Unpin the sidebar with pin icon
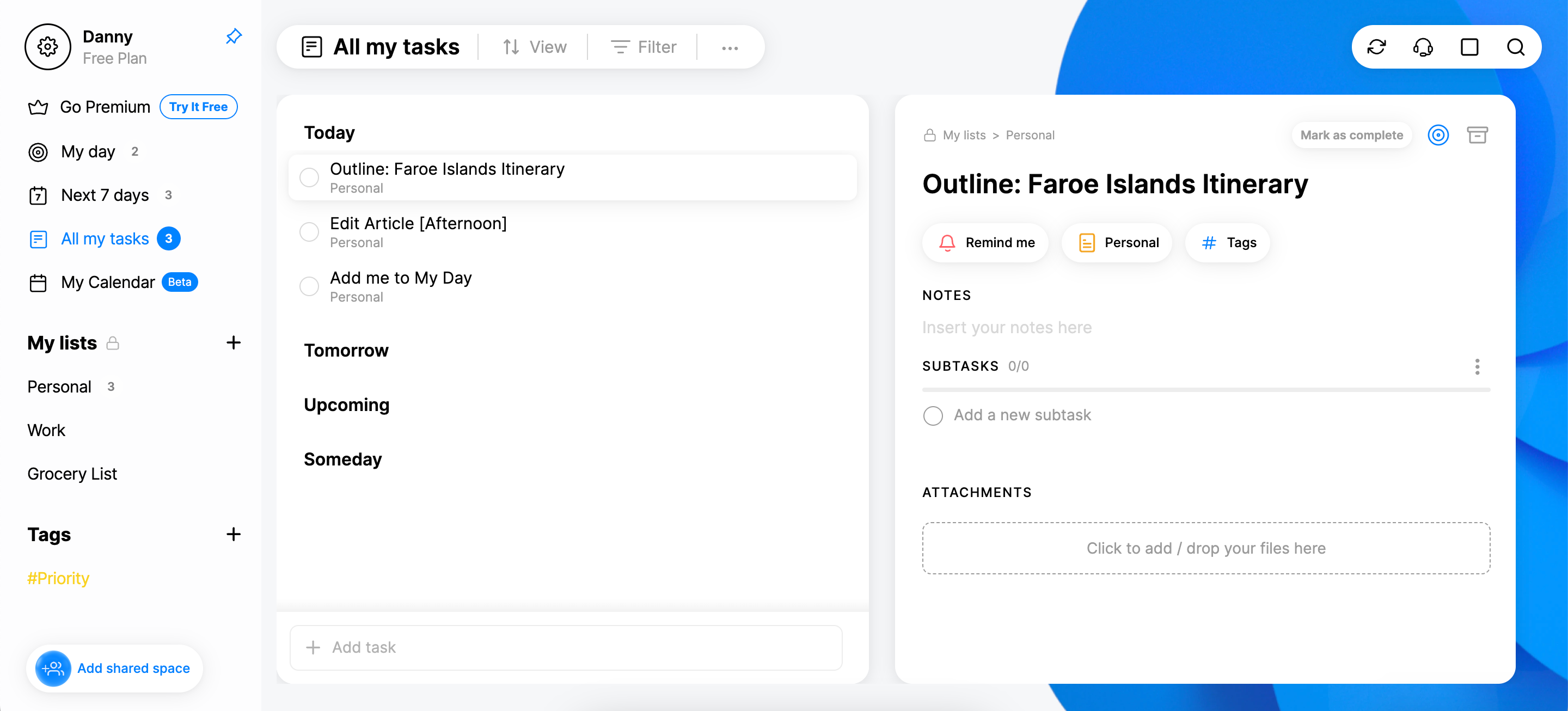Image resolution: width=1568 pixels, height=711 pixels. pos(234,36)
